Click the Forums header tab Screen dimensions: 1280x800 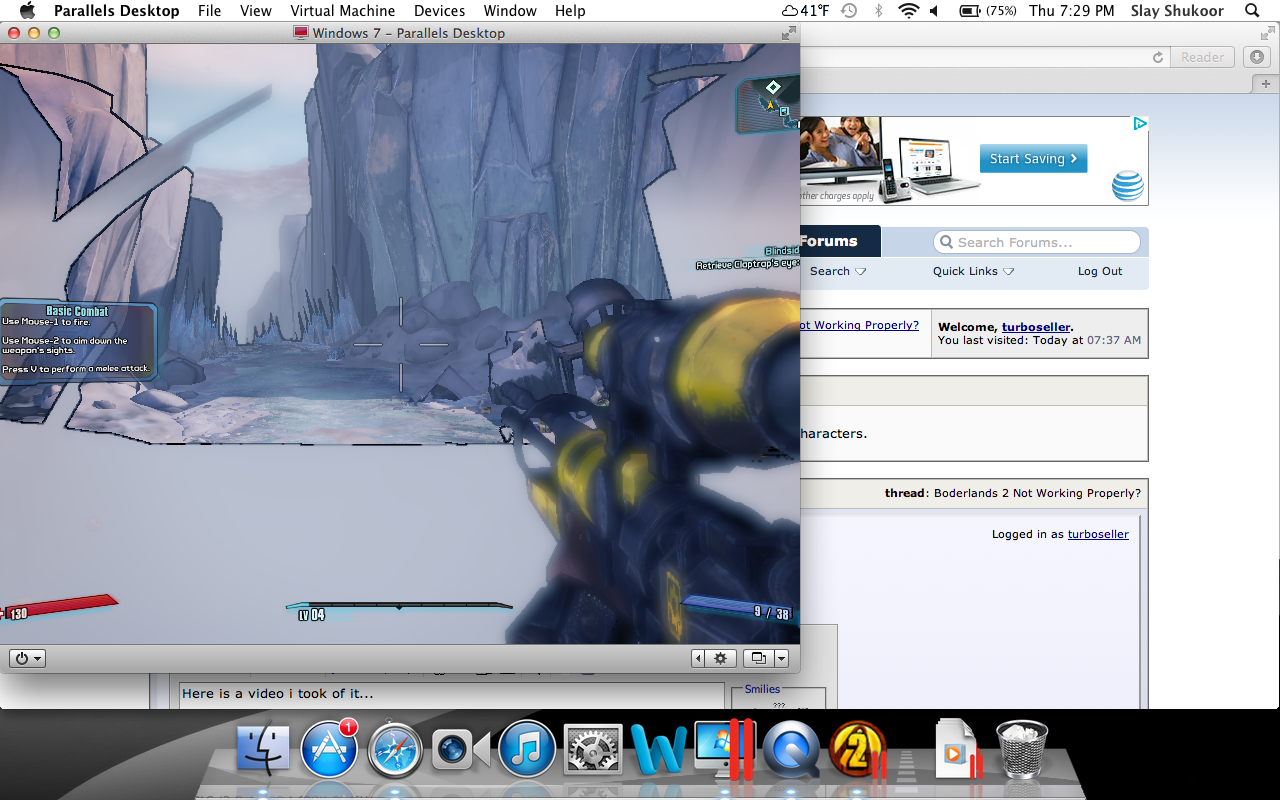(840, 241)
